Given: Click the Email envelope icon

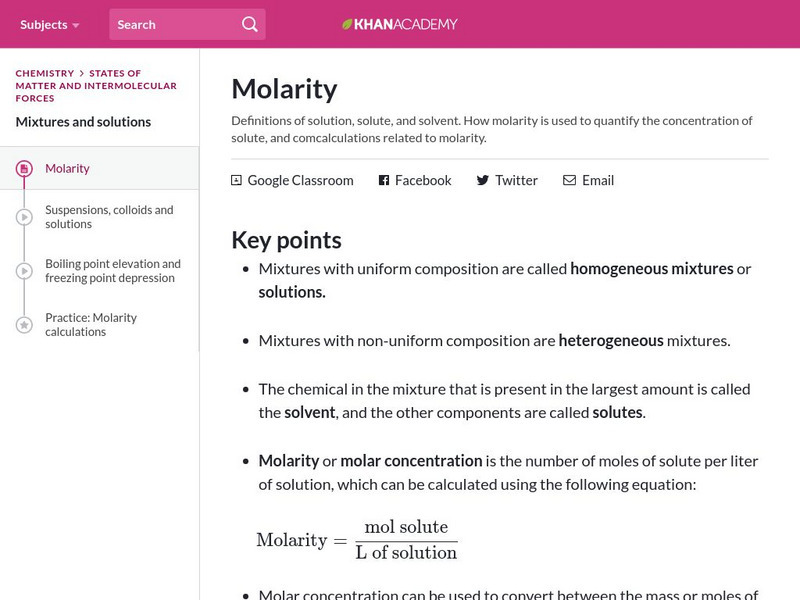Looking at the screenshot, I should 569,180.
